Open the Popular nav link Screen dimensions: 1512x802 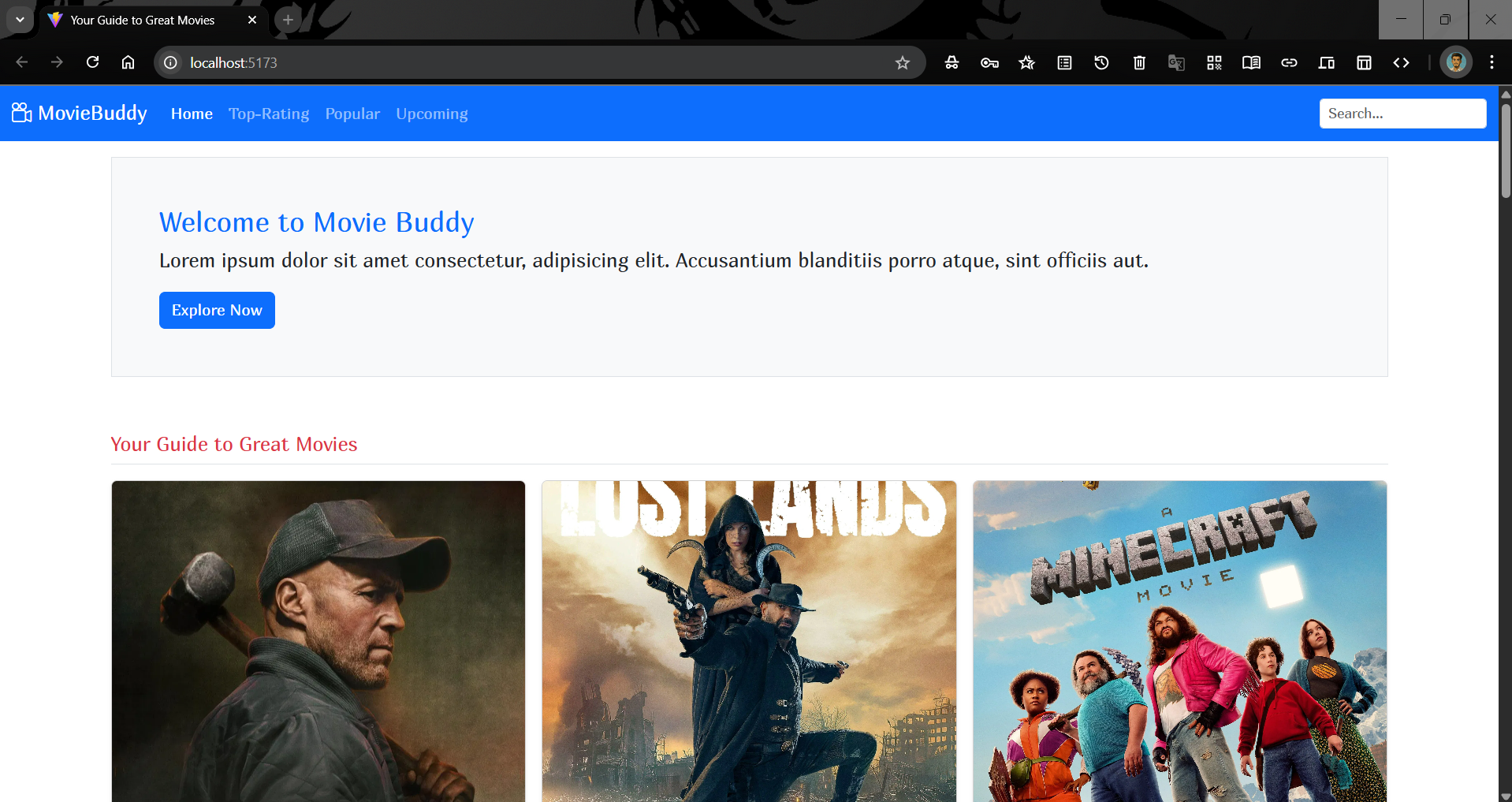tap(352, 114)
